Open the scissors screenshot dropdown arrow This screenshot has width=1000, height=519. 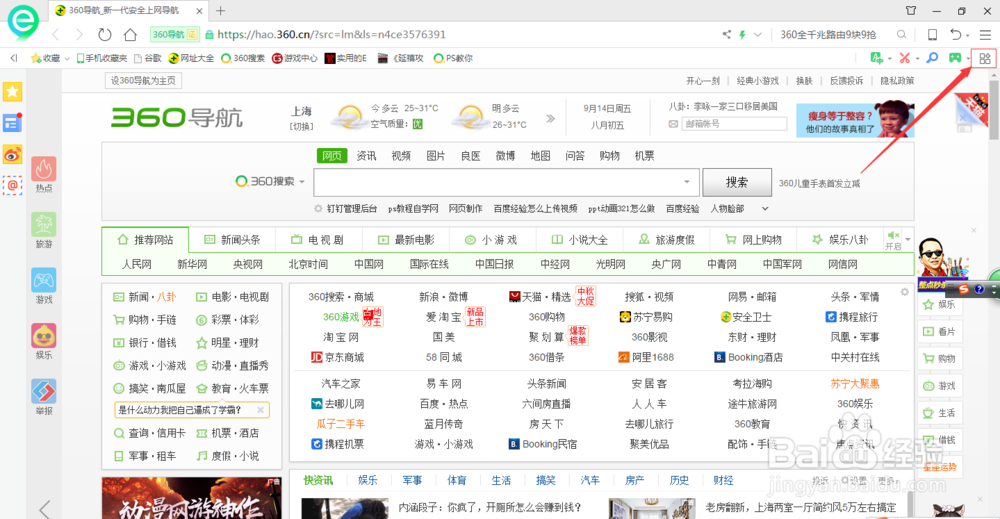[917, 59]
